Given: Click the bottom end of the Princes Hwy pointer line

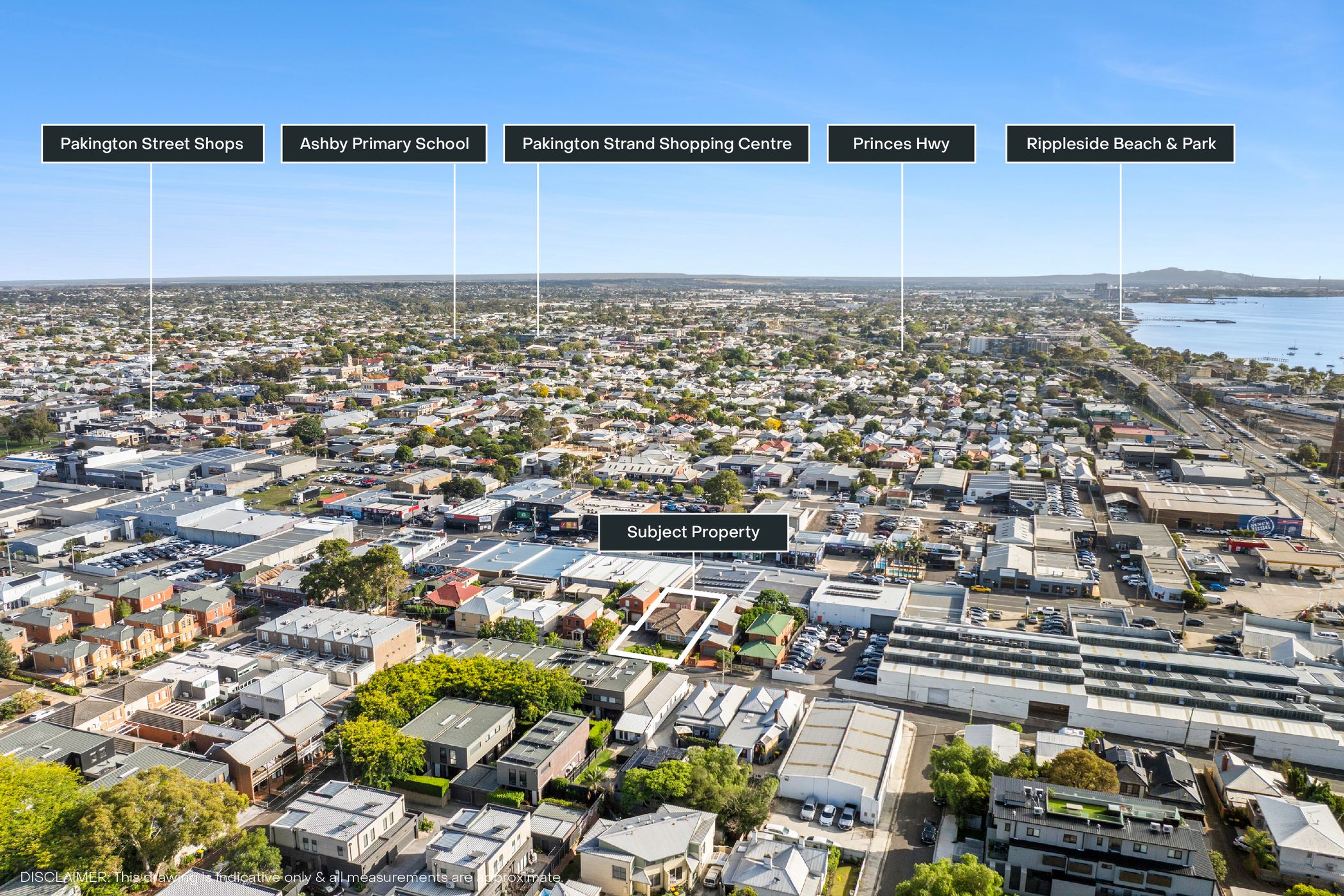Looking at the screenshot, I should tap(902, 349).
